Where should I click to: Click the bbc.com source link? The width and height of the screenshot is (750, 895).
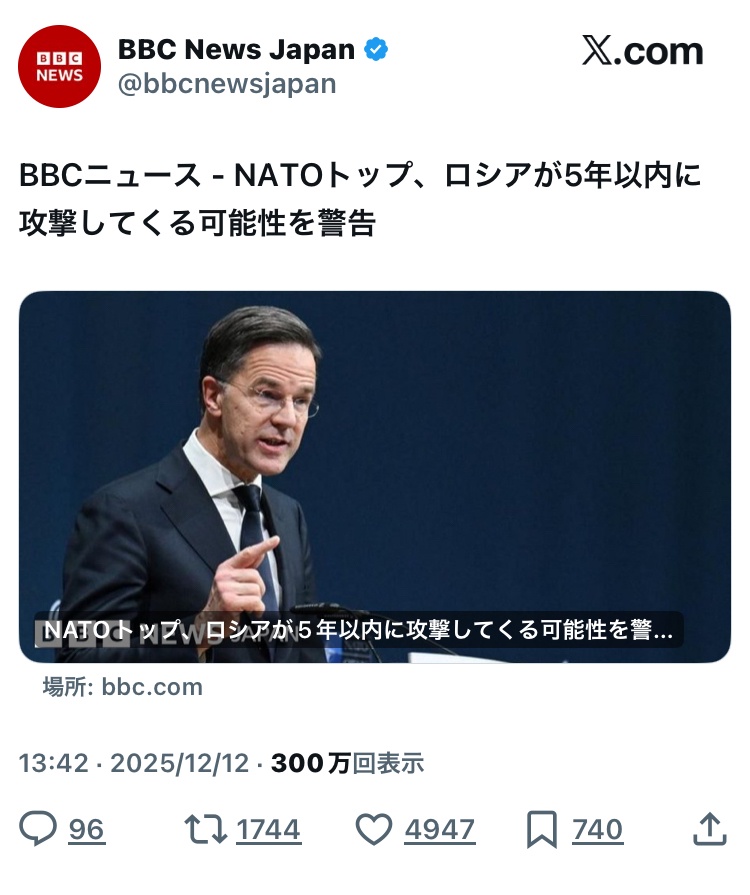coord(152,687)
